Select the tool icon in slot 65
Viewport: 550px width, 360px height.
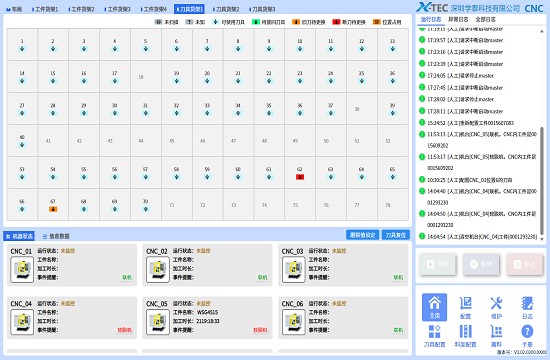pos(393,177)
